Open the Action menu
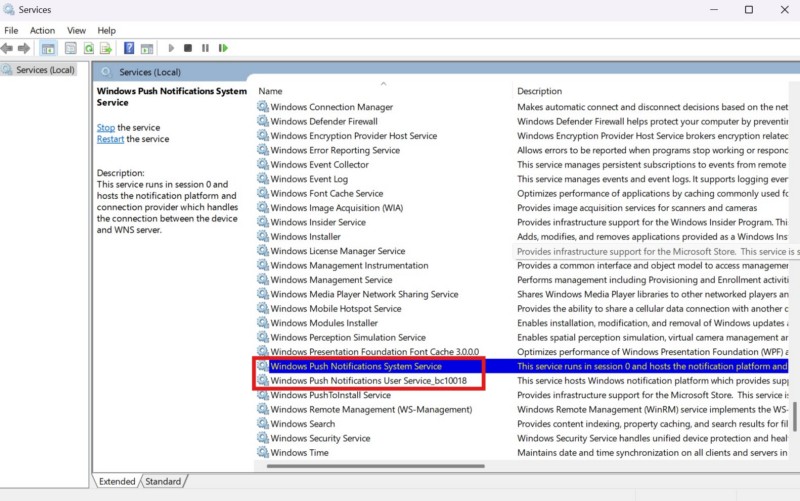Image resolution: width=800 pixels, height=501 pixels. point(42,30)
